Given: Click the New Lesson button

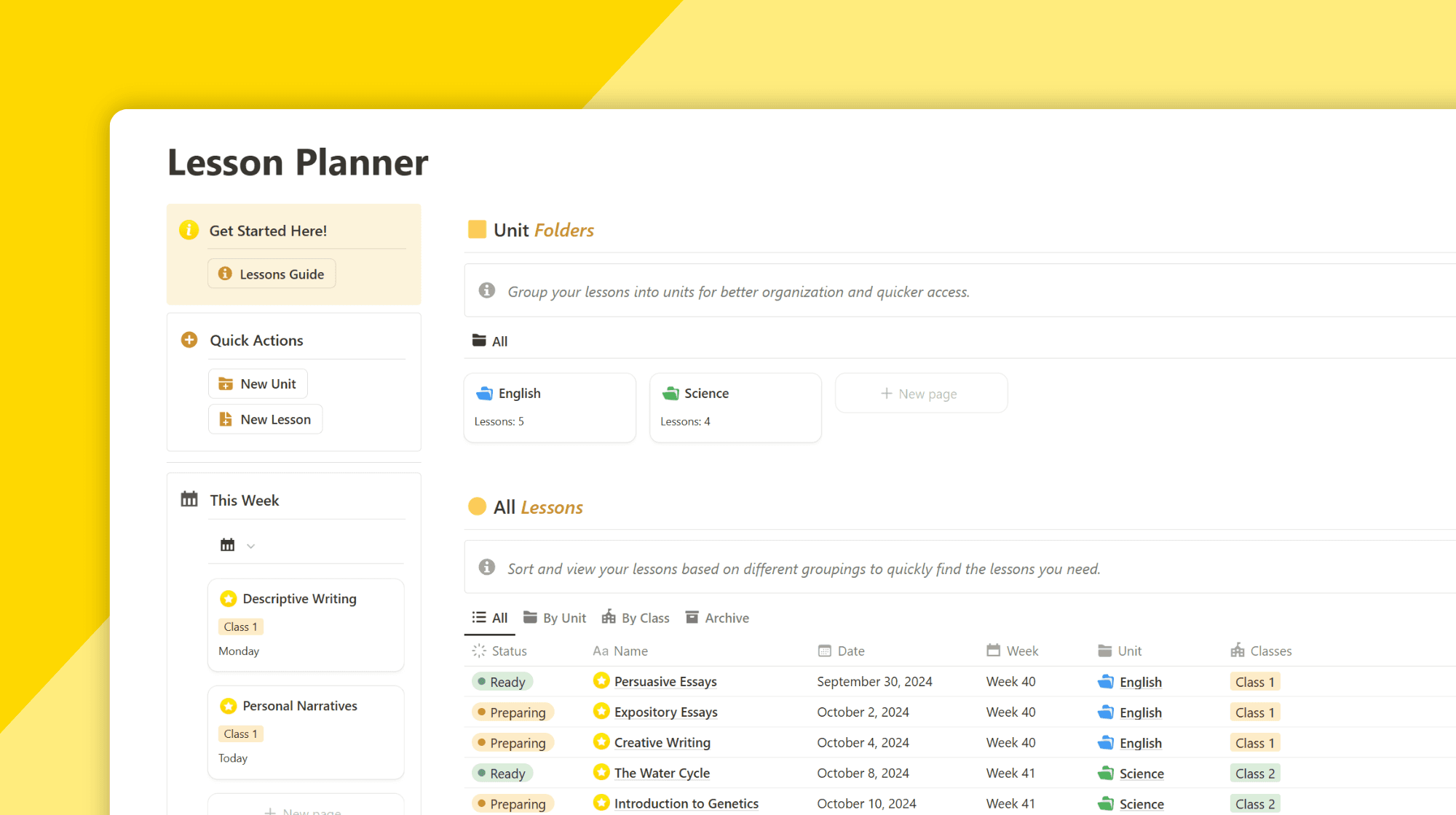Looking at the screenshot, I should [x=265, y=419].
